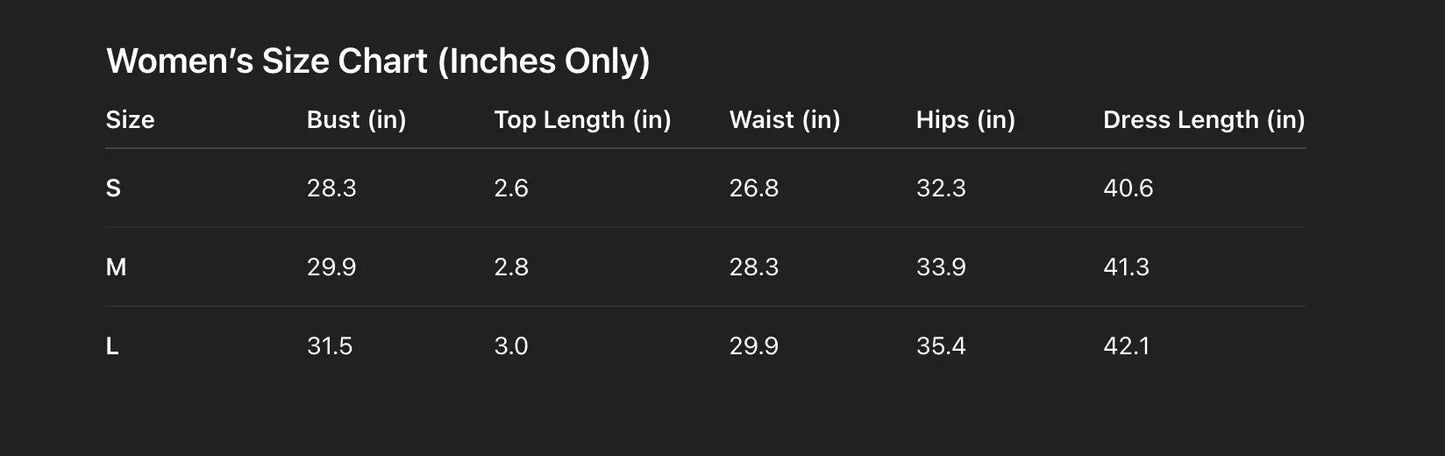This screenshot has height=456, width=1445.
Task: Click the small dress length 40.6
Action: tap(1128, 188)
